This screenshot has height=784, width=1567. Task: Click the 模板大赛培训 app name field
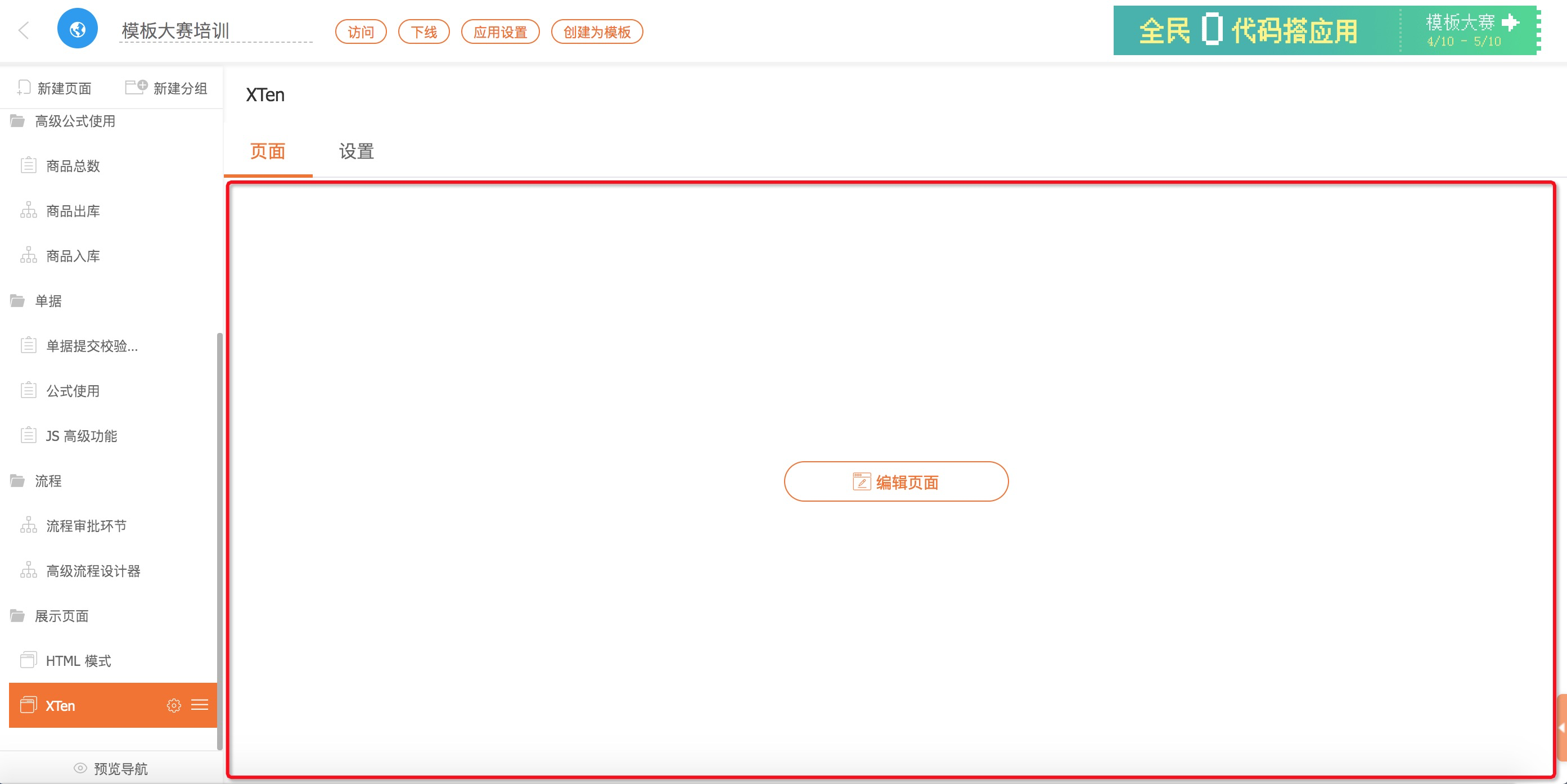point(215,31)
